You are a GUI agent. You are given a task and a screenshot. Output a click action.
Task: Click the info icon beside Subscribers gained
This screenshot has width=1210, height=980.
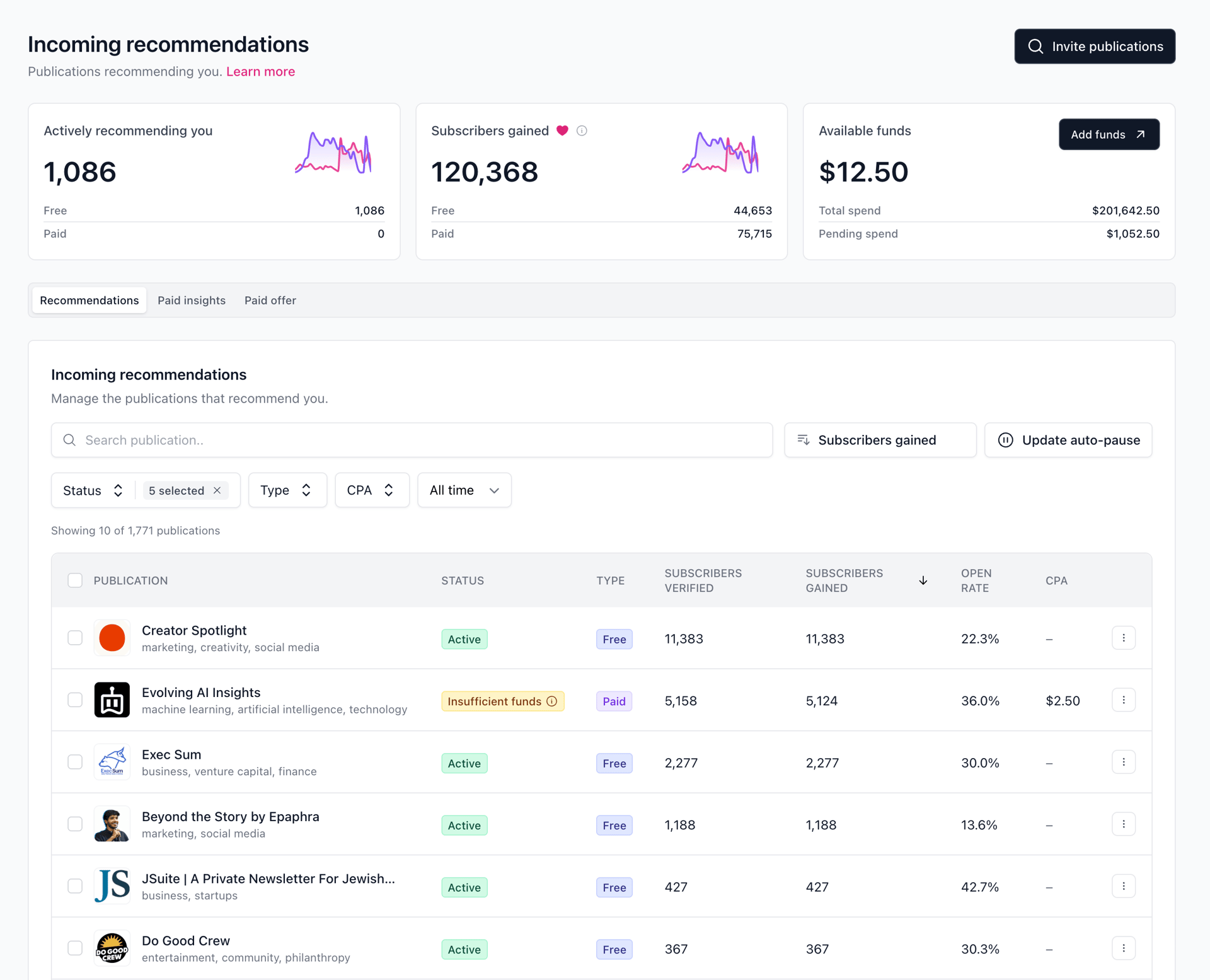point(582,130)
